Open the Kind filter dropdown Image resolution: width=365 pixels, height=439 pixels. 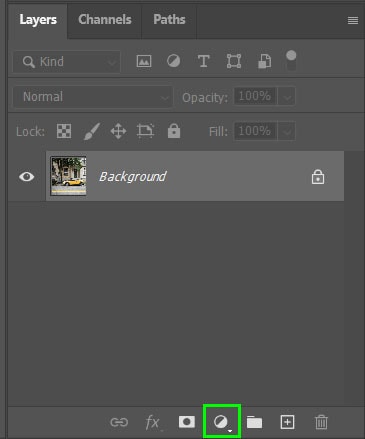point(67,62)
